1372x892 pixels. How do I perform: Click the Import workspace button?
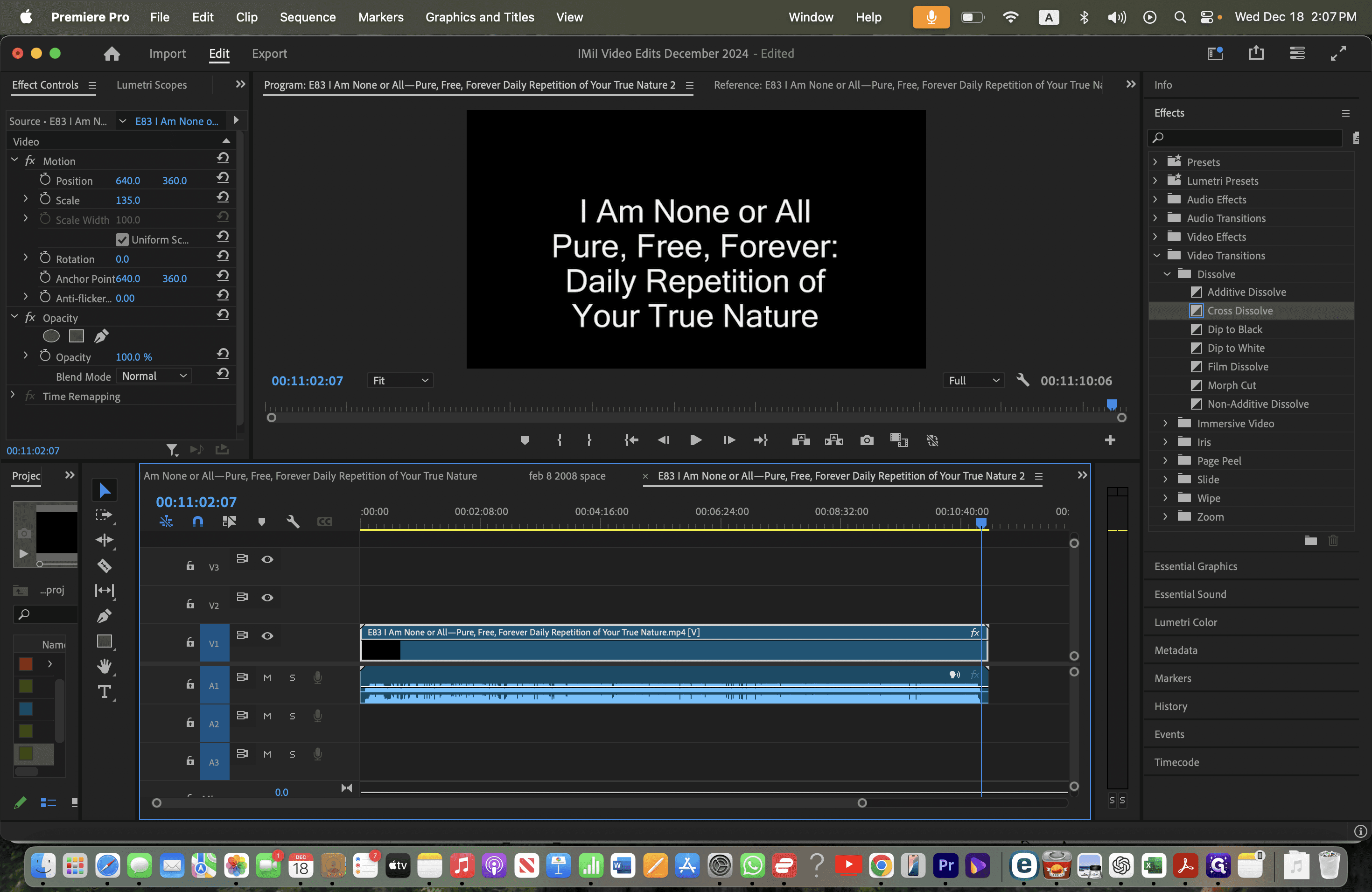coord(167,54)
